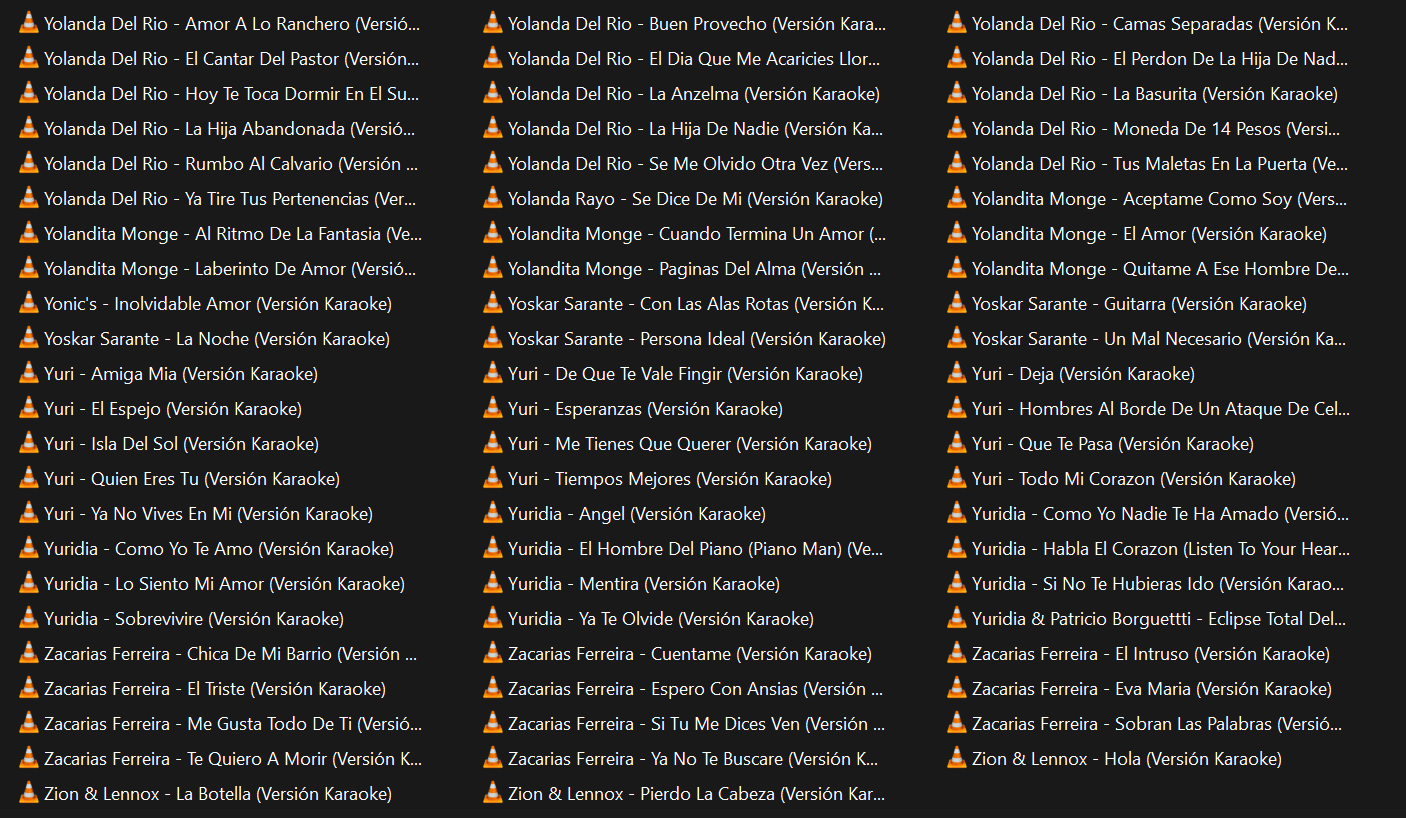1406x818 pixels.
Task: Select file Yuri - Ya No Vives En Mi
Action: (196, 513)
